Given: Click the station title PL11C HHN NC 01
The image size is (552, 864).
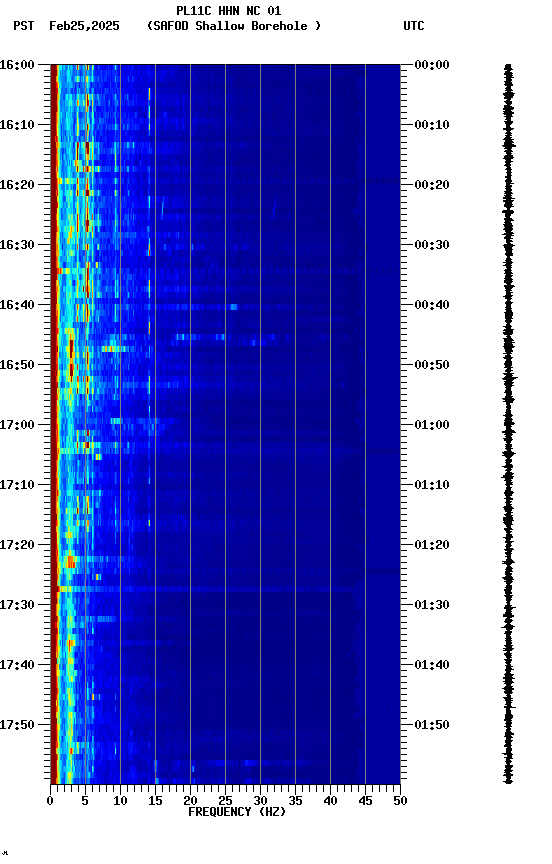Looking at the screenshot, I should tap(229, 10).
